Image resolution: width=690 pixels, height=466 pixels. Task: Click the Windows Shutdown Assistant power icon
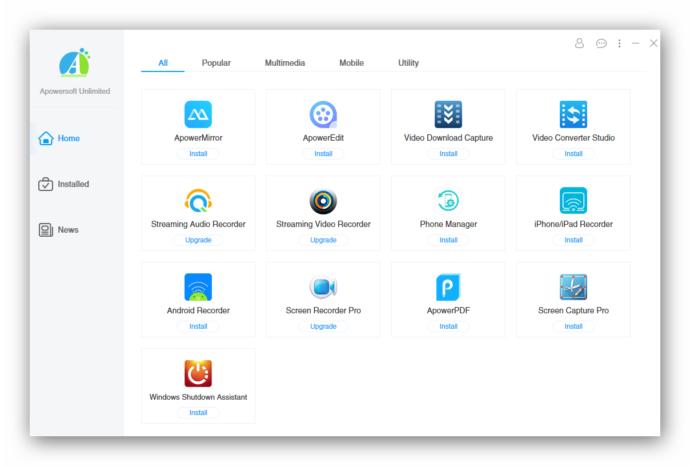[198, 373]
